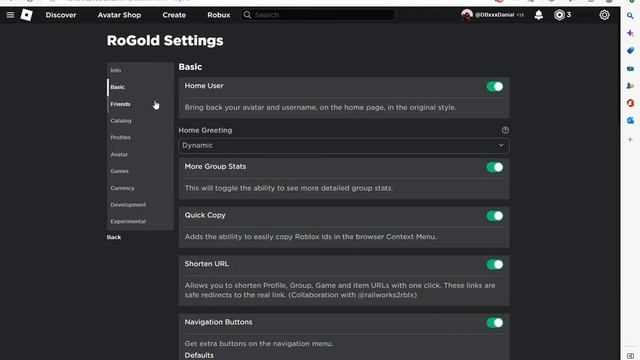Switch to the Friends settings tab
This screenshot has width=640, height=360.
pyautogui.click(x=140, y=104)
